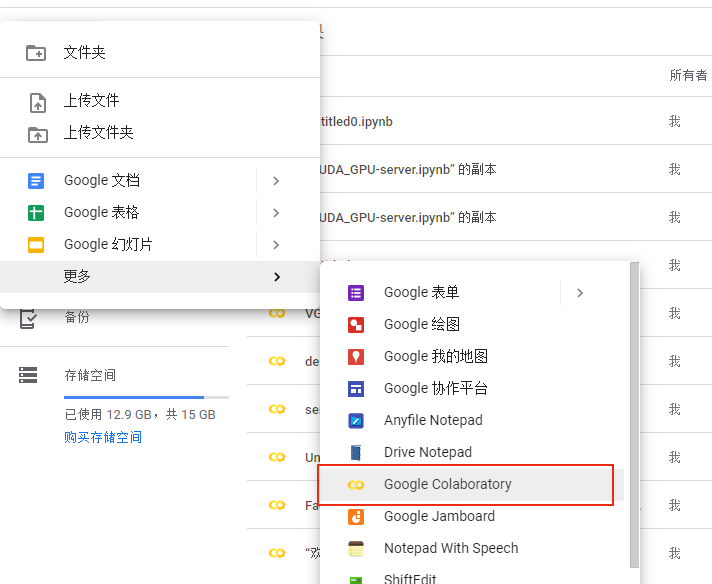Open the 存储空间 sidebar entry

(x=90, y=376)
